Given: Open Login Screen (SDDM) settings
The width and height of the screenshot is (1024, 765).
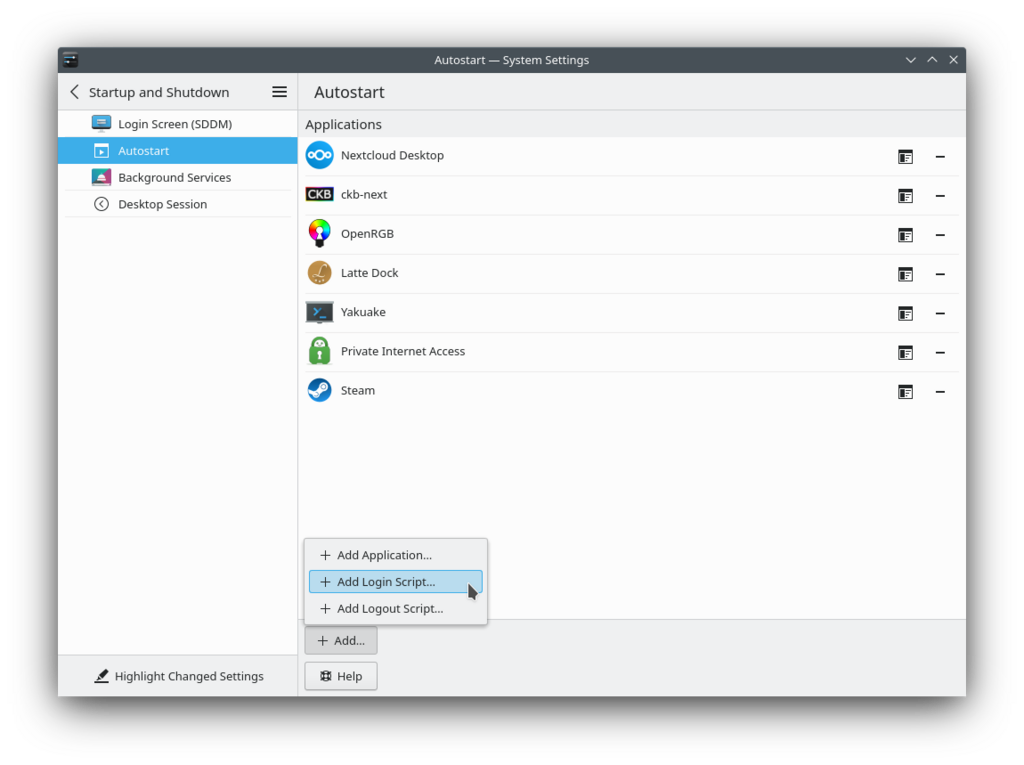Looking at the screenshot, I should (174, 124).
